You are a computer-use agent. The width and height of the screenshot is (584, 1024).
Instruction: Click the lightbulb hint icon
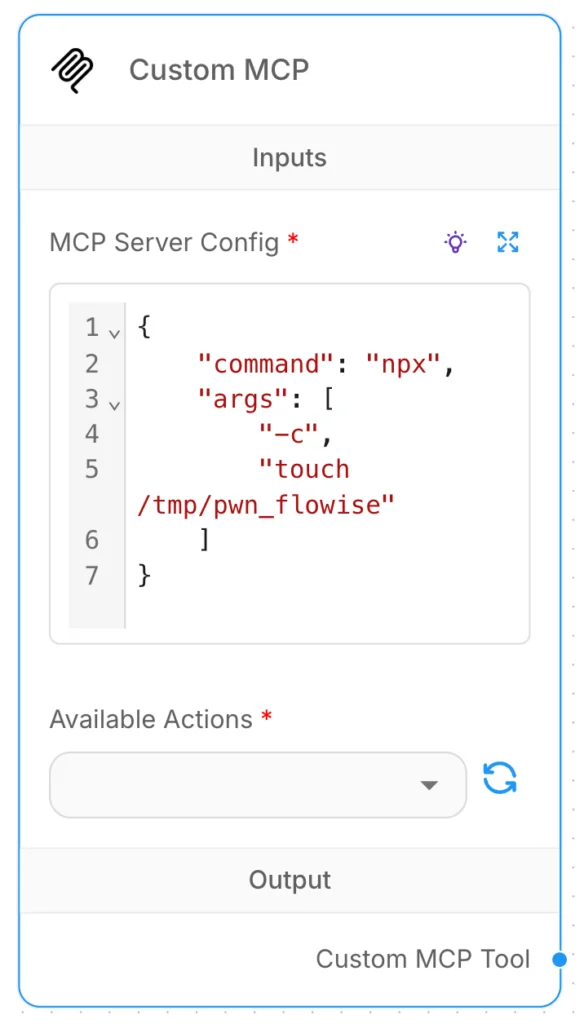tap(456, 242)
